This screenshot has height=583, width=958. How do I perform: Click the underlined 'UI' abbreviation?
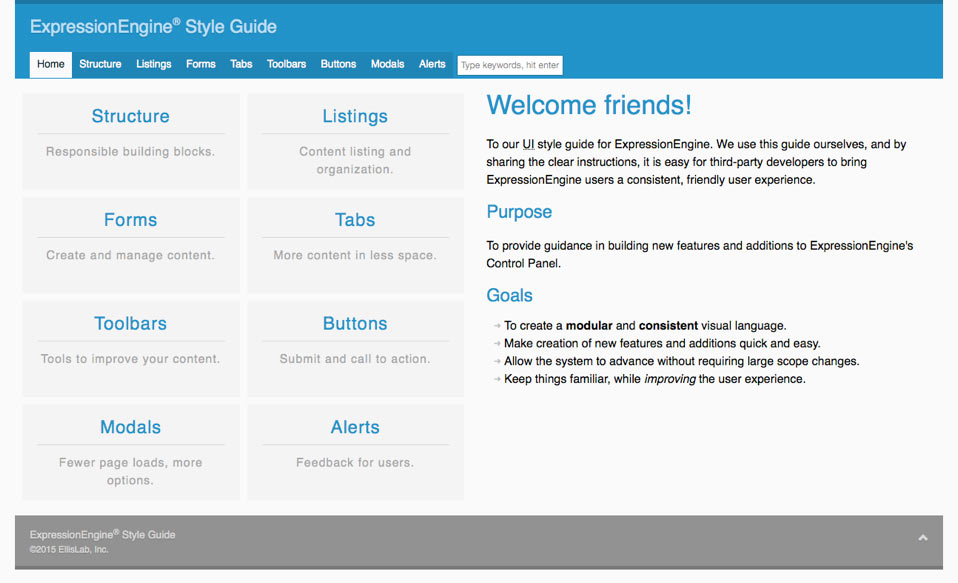(528, 144)
